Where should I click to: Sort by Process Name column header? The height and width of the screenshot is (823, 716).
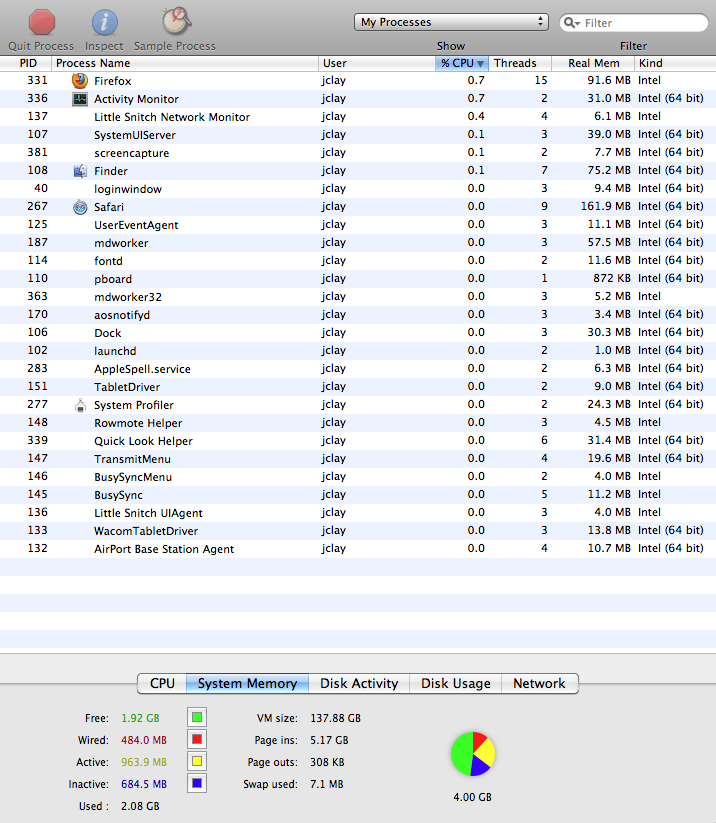(x=185, y=64)
